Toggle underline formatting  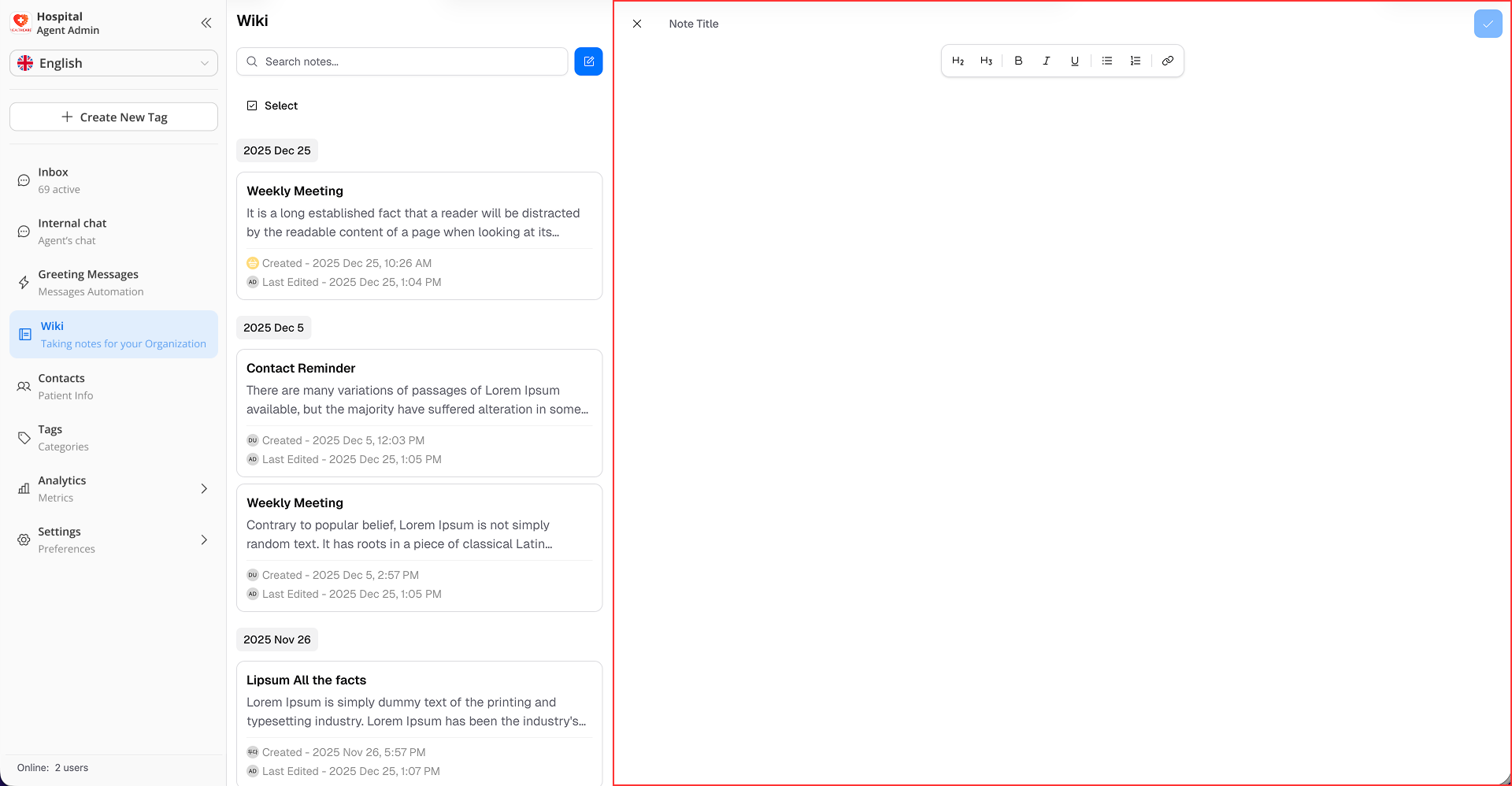pos(1074,61)
